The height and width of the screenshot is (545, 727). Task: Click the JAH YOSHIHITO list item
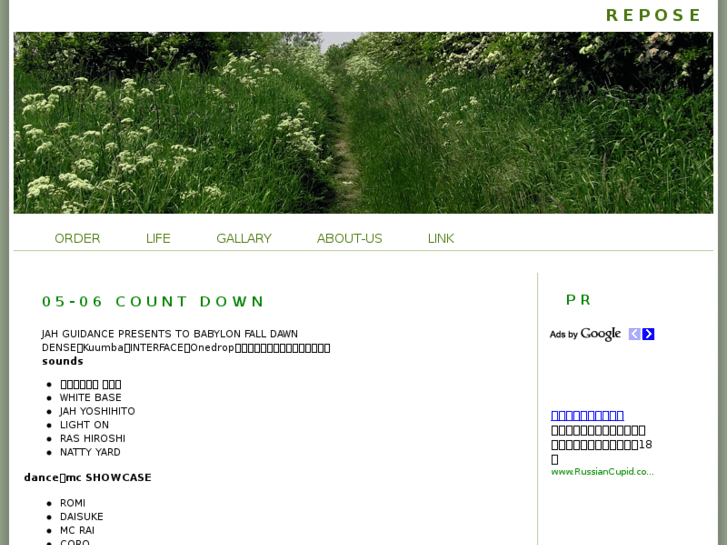pos(97,411)
